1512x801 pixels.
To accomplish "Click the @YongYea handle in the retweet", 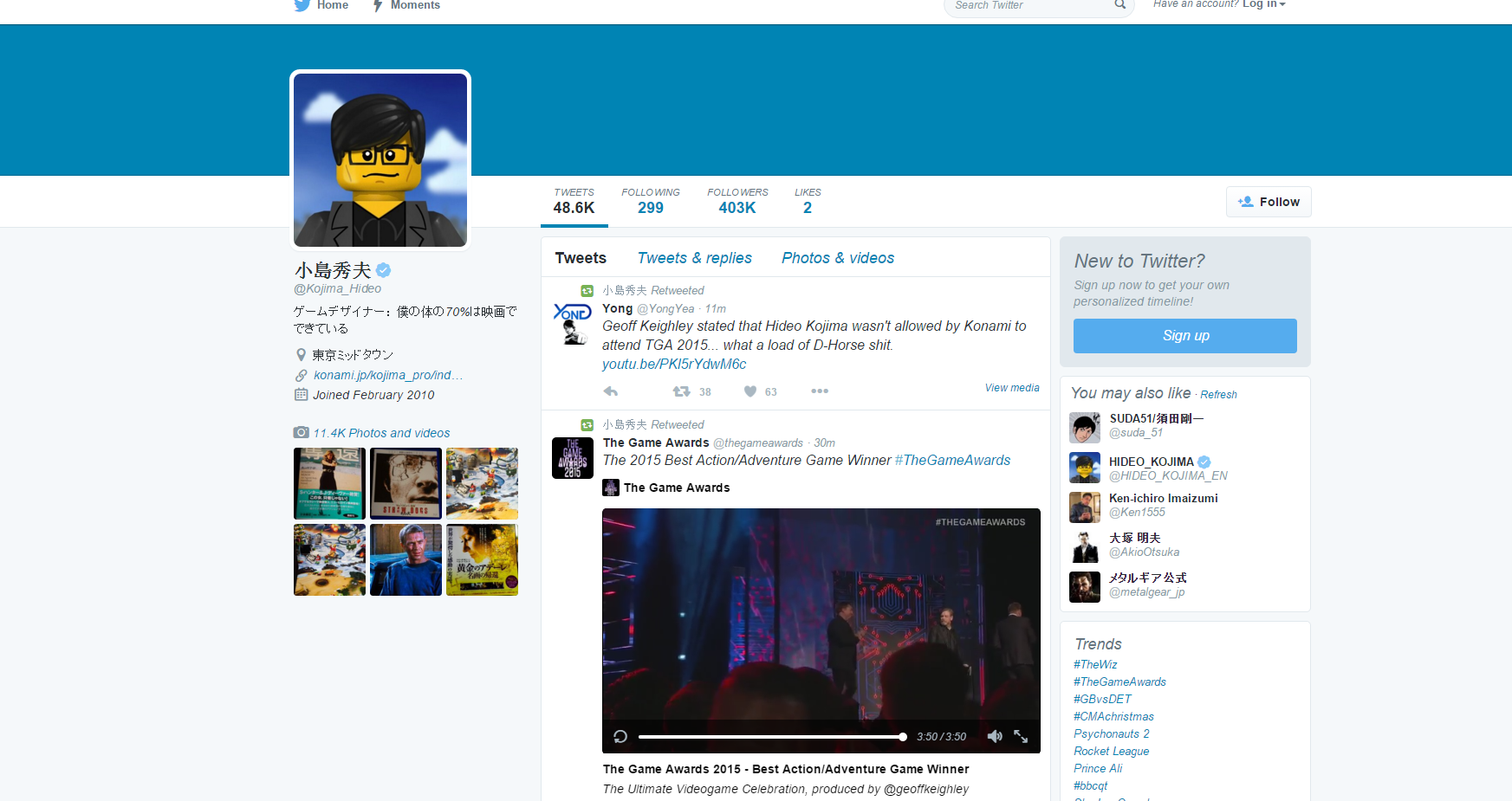I will (x=665, y=309).
